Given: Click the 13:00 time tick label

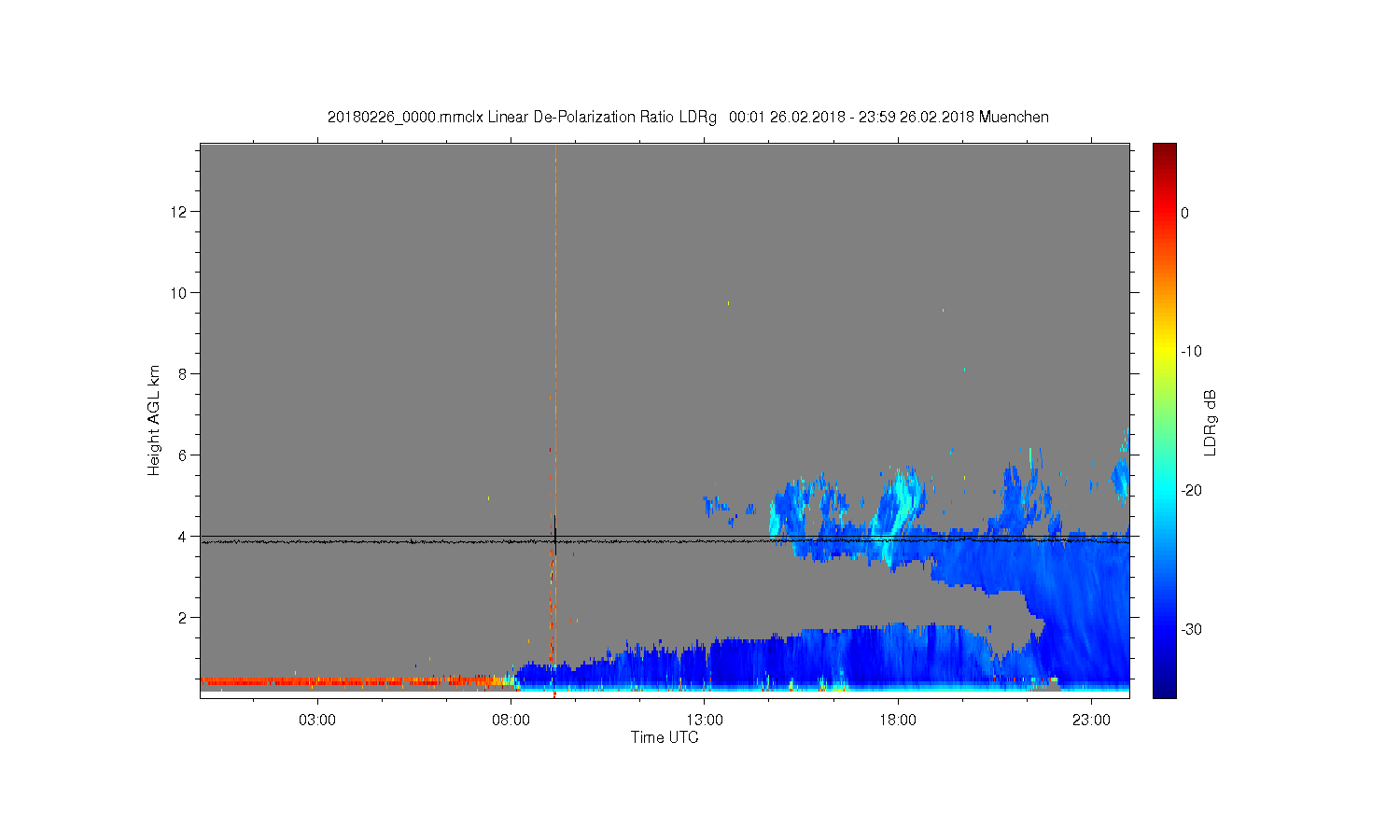Looking at the screenshot, I should [x=705, y=721].
